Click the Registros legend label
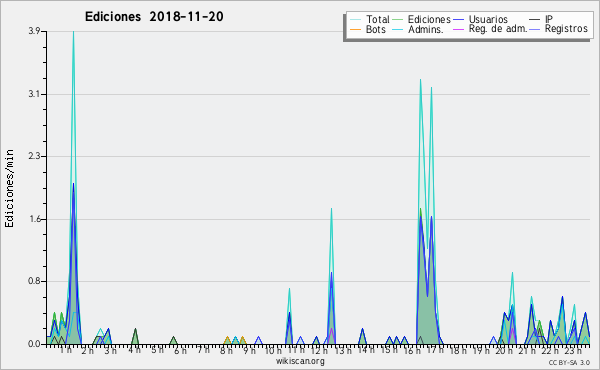Image resolution: width=600 pixels, height=370 pixels. [x=566, y=29]
